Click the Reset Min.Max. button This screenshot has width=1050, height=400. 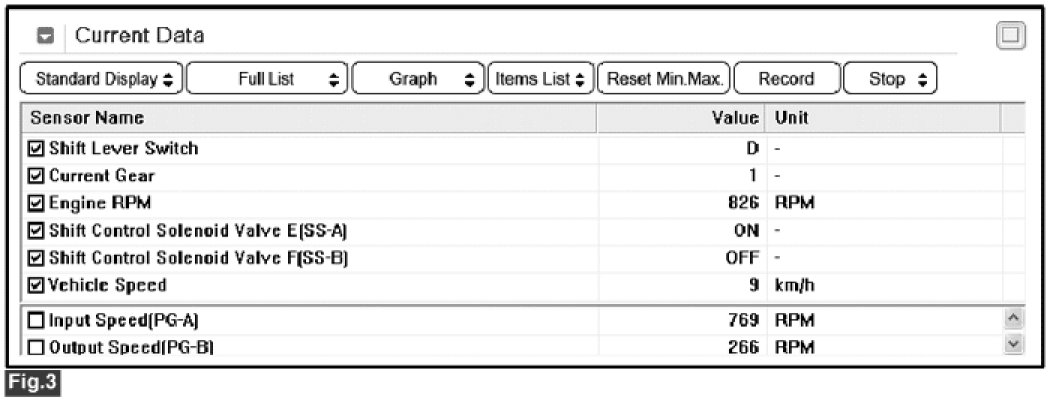pyautogui.click(x=664, y=79)
